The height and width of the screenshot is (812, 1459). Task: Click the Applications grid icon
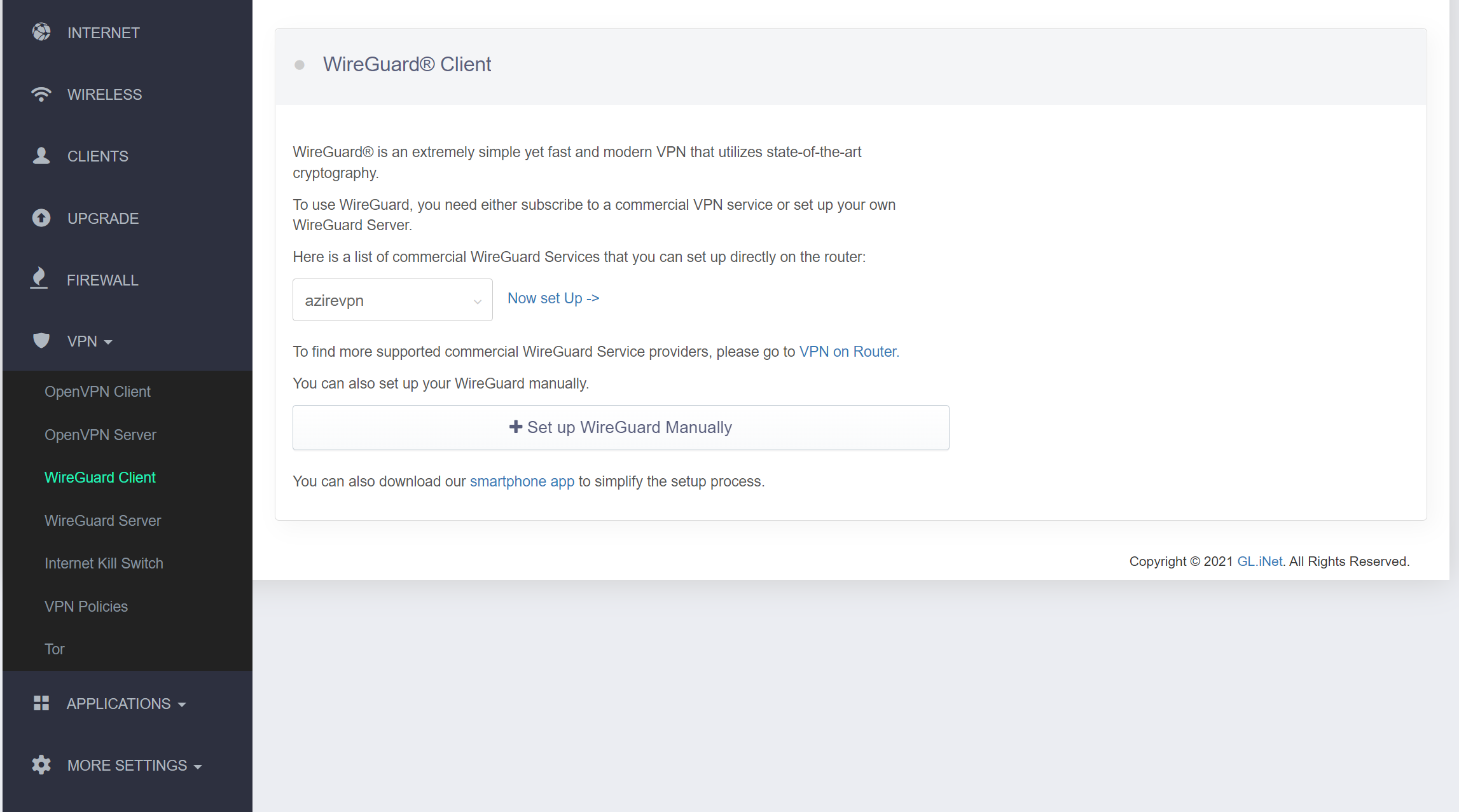point(41,703)
